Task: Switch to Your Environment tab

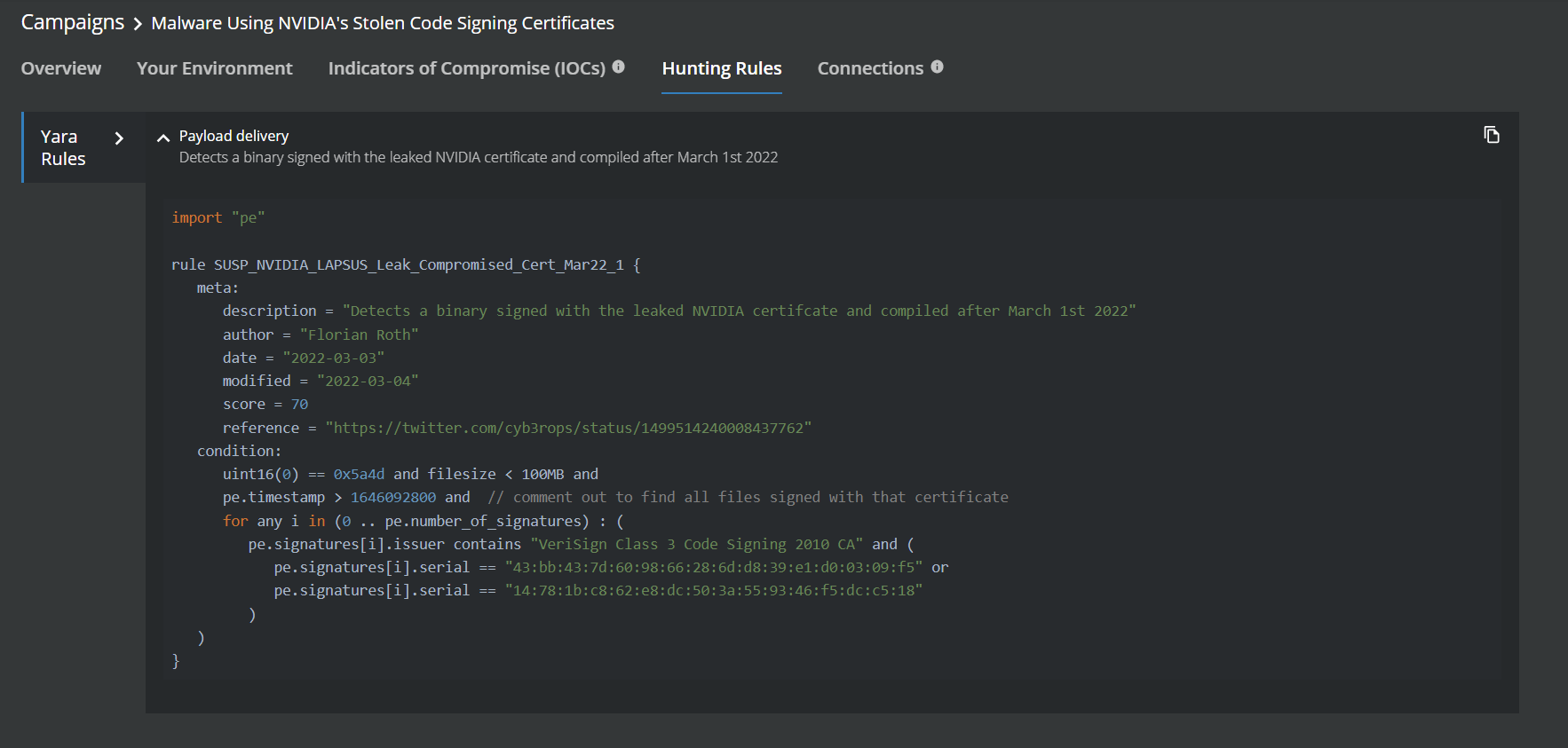Action: click(x=214, y=68)
